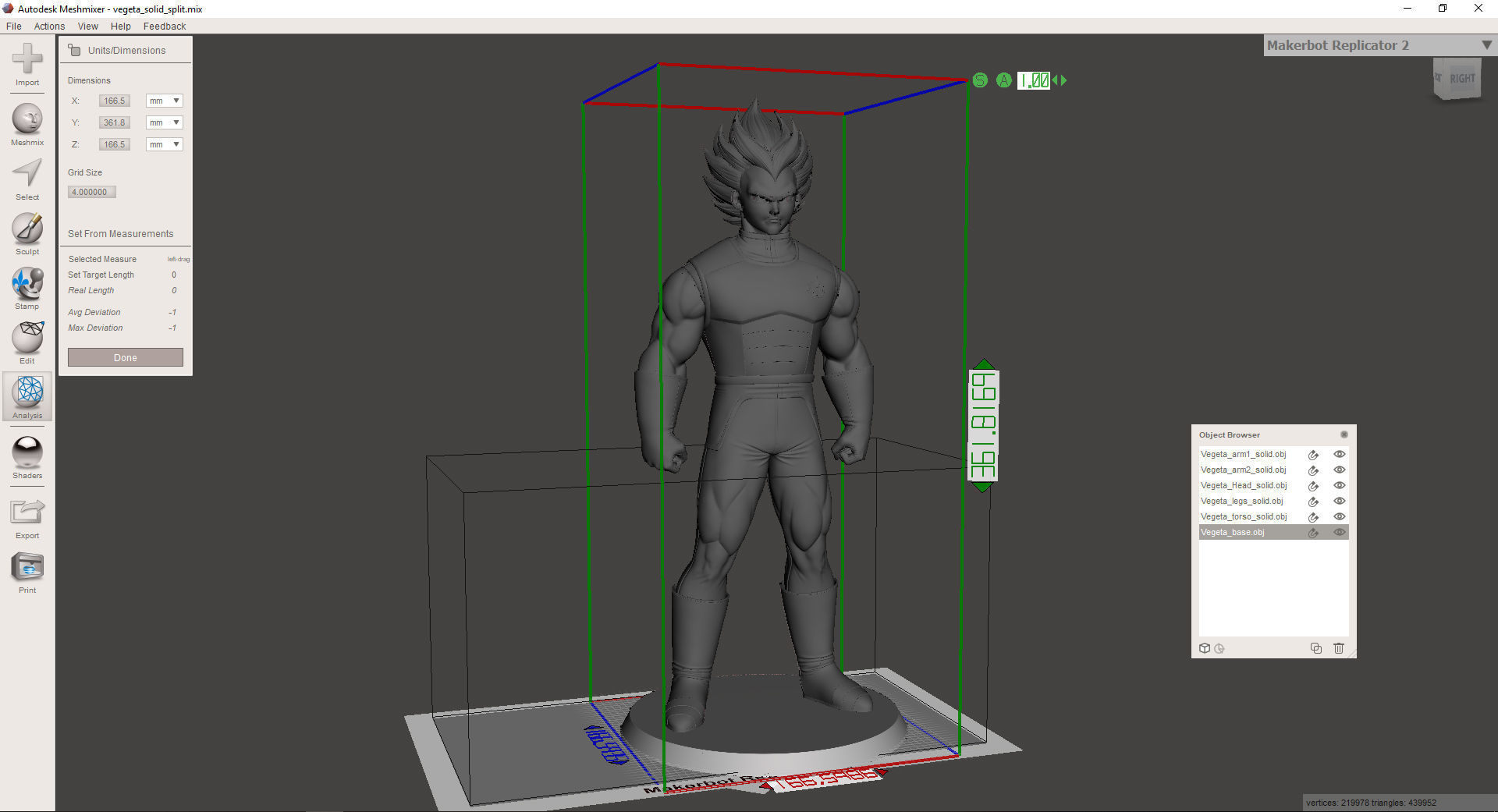Click the Set Target Length value
1498x812 pixels.
(x=174, y=275)
